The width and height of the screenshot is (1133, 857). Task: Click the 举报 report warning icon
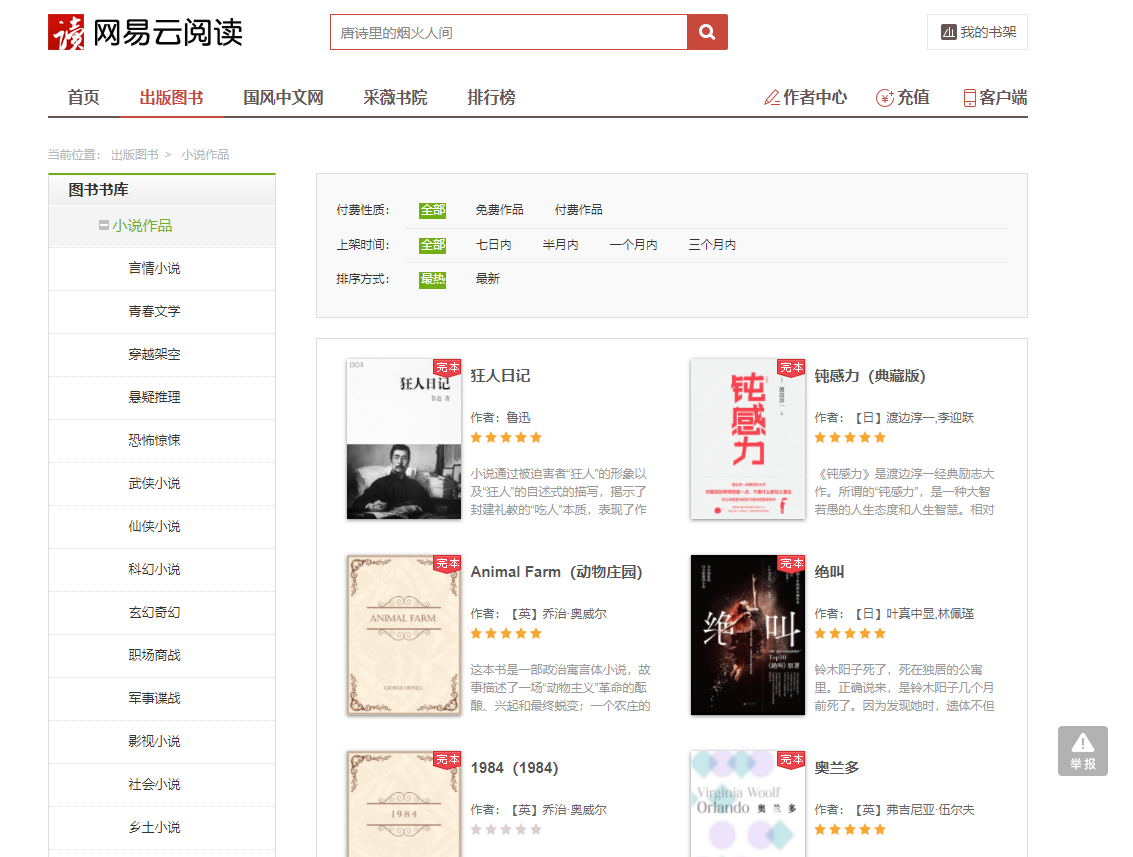coord(1082,751)
